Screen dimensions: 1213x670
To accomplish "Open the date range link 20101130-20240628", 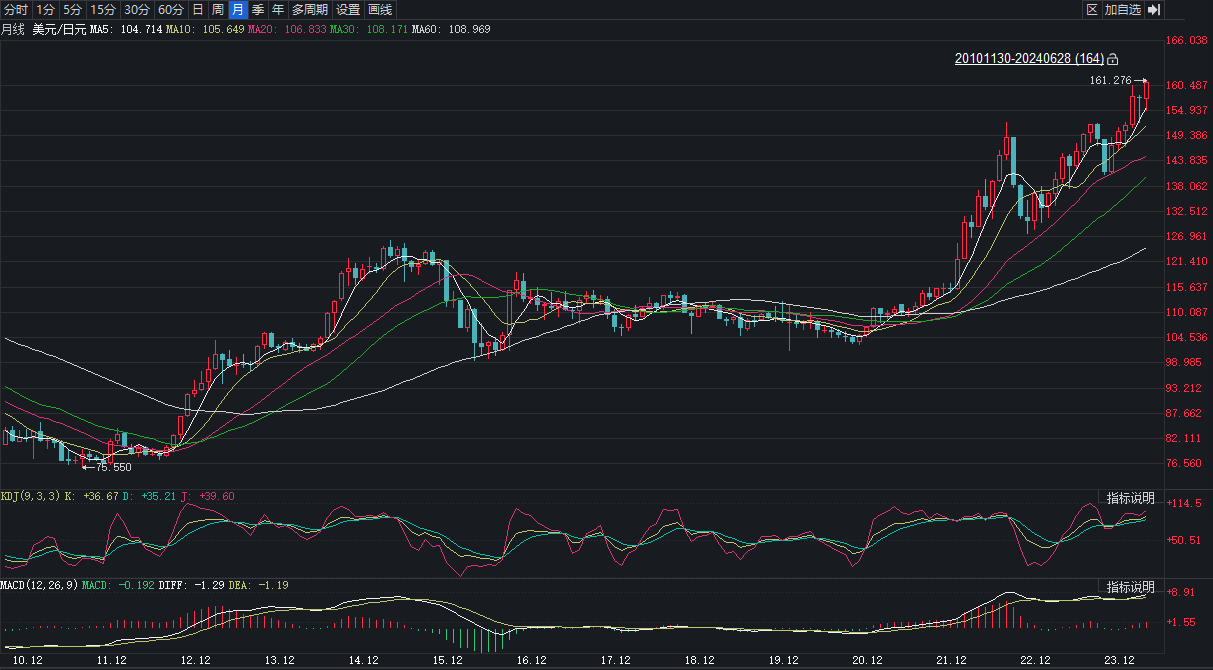I will [x=1029, y=59].
